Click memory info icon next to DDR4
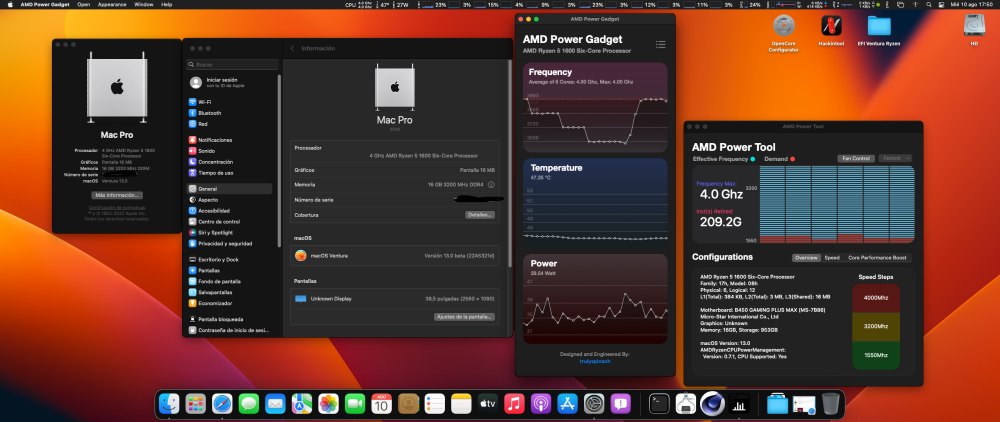 pyautogui.click(x=491, y=185)
